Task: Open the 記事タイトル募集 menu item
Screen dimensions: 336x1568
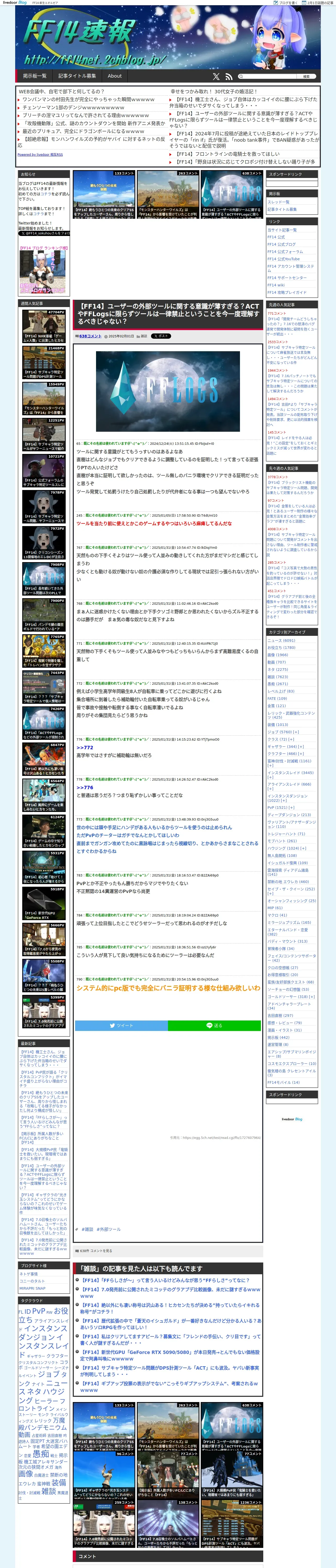Action: [77, 76]
